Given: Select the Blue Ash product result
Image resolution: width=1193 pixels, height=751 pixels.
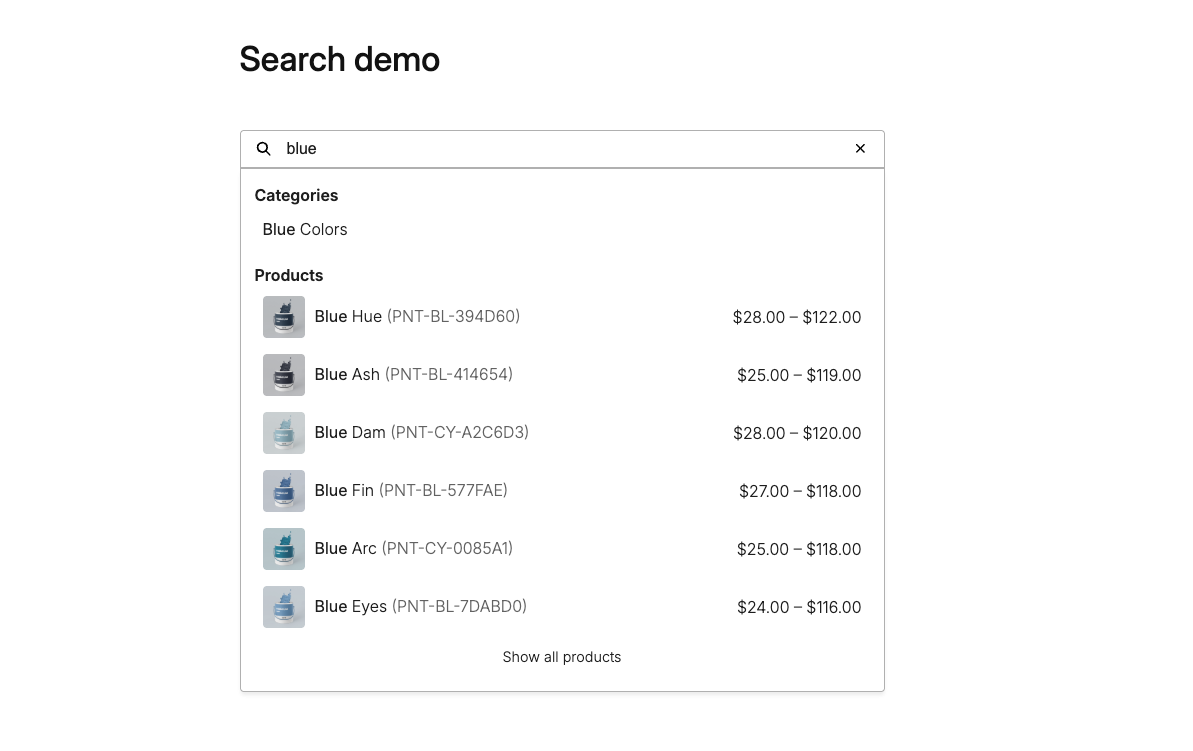Looking at the screenshot, I should pos(562,375).
